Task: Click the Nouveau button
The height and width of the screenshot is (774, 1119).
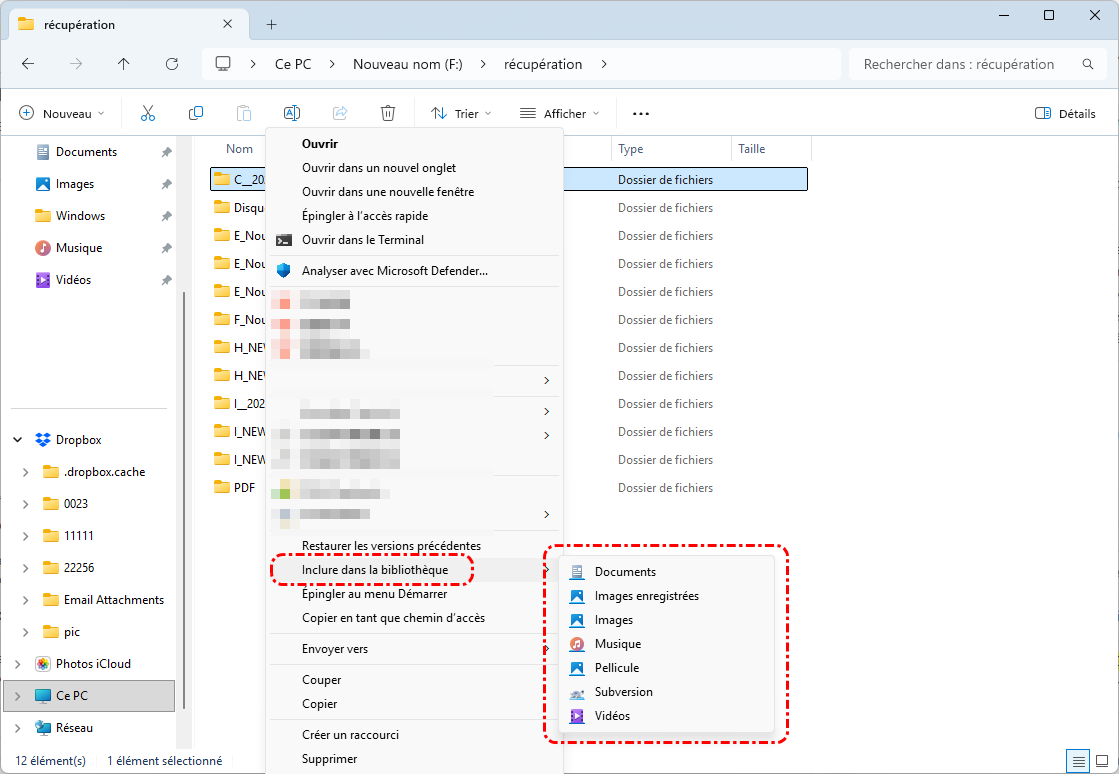Action: tap(61, 114)
